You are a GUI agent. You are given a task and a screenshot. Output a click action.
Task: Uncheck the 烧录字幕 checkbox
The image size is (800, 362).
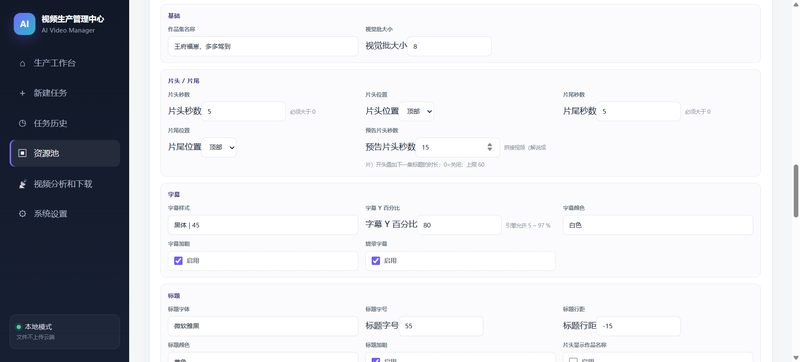point(376,261)
